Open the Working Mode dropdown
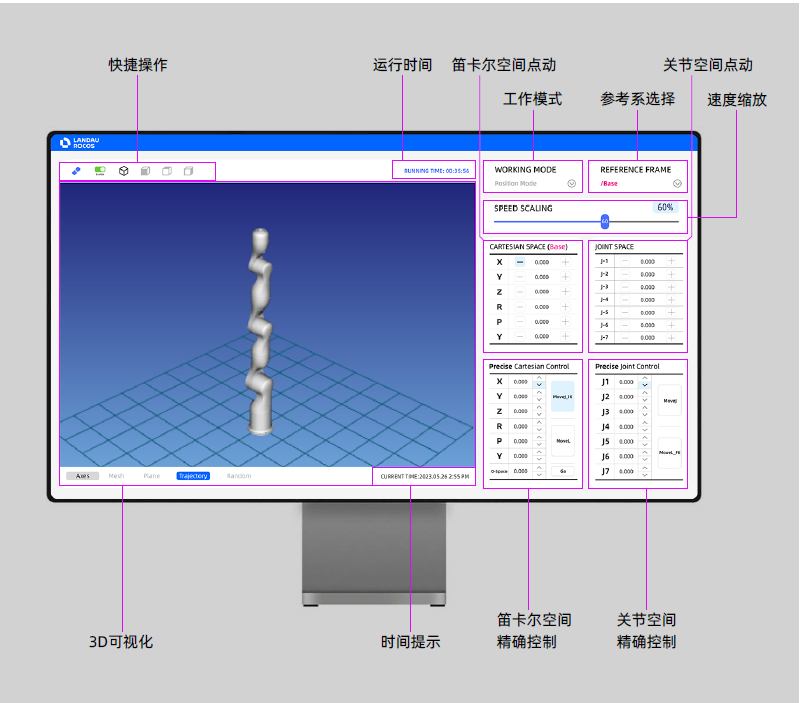The width and height of the screenshot is (801, 703). point(571,184)
